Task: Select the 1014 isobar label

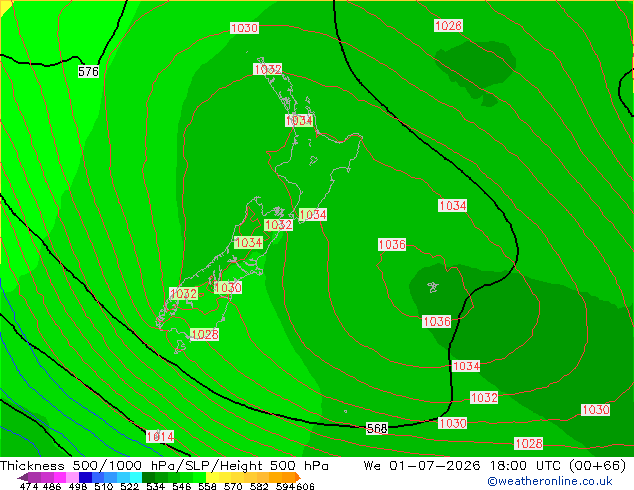Action: 160,436
